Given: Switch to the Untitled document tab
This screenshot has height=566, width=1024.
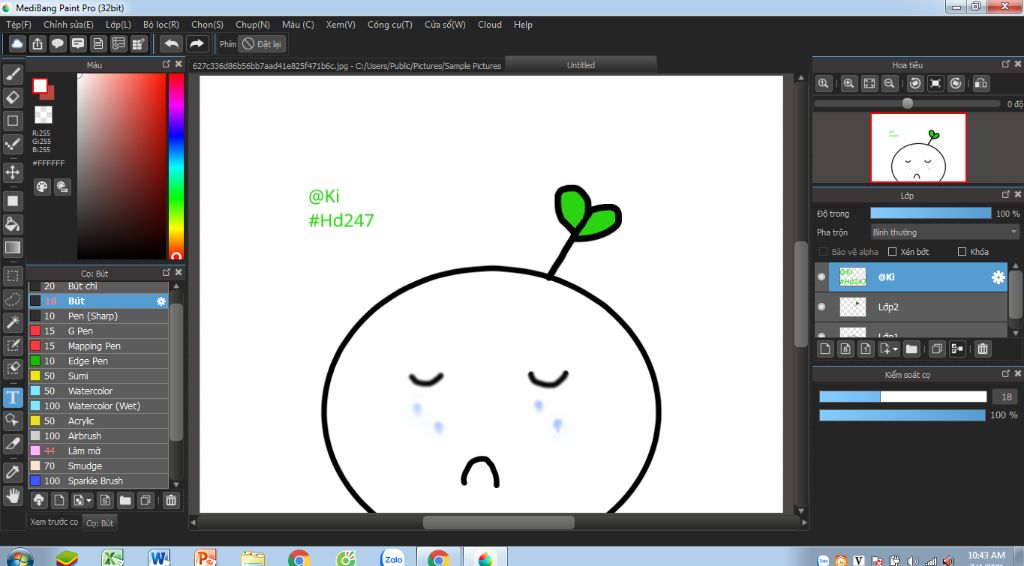Looking at the screenshot, I should [x=581, y=65].
